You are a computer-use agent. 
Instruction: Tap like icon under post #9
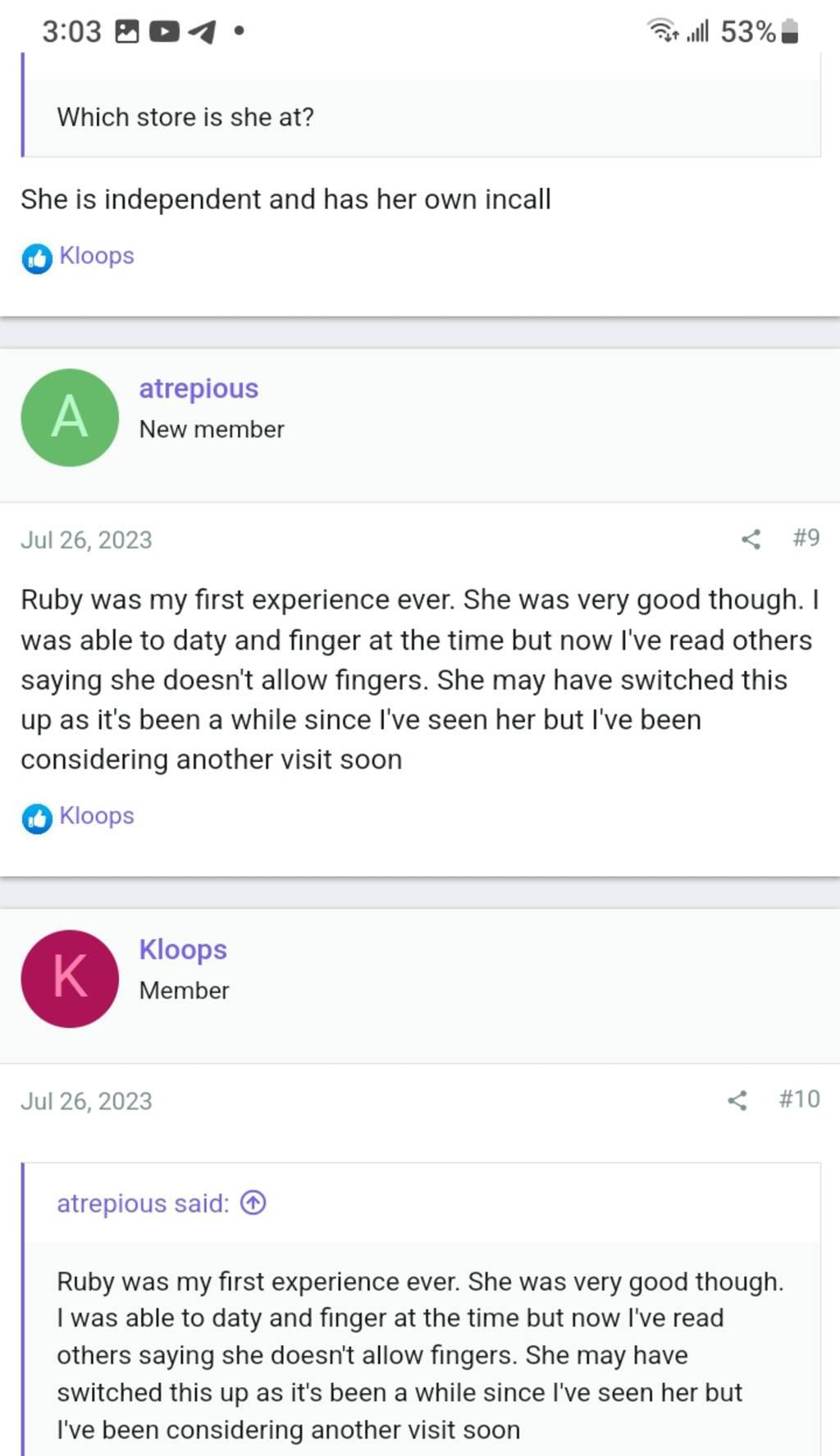pyautogui.click(x=37, y=819)
